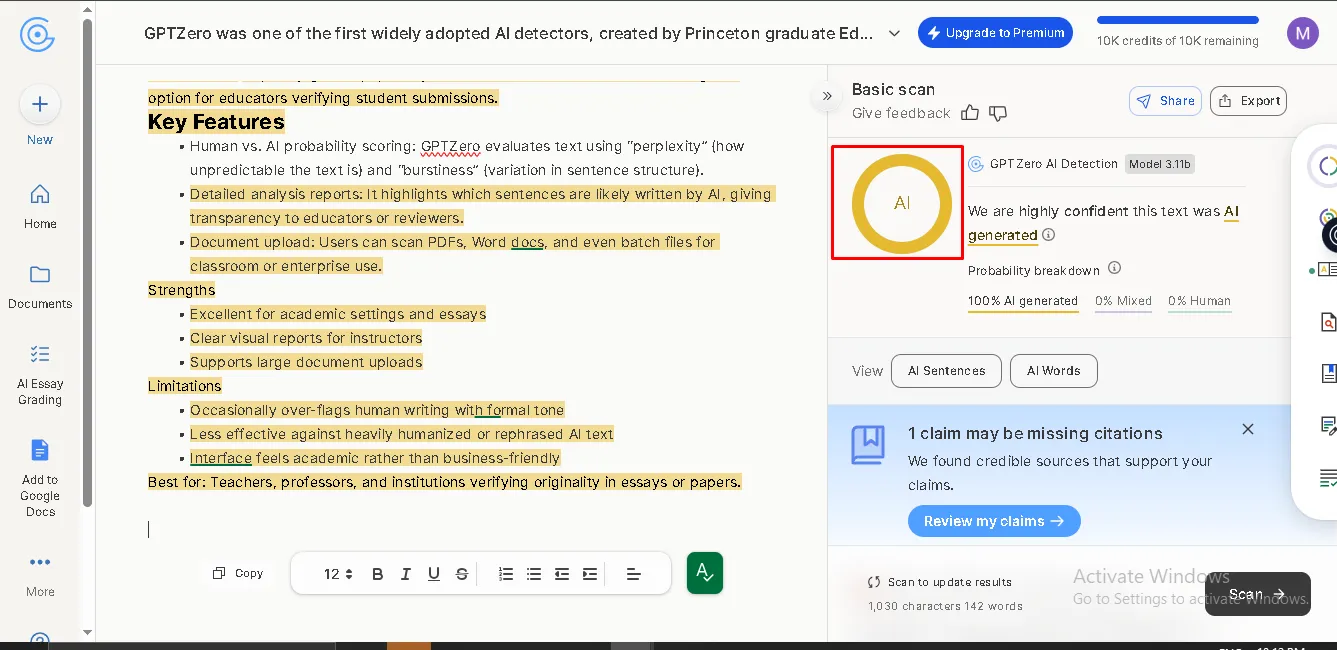1337x650 pixels.
Task: Open document search icon in right toolbar
Action: tap(1328, 322)
